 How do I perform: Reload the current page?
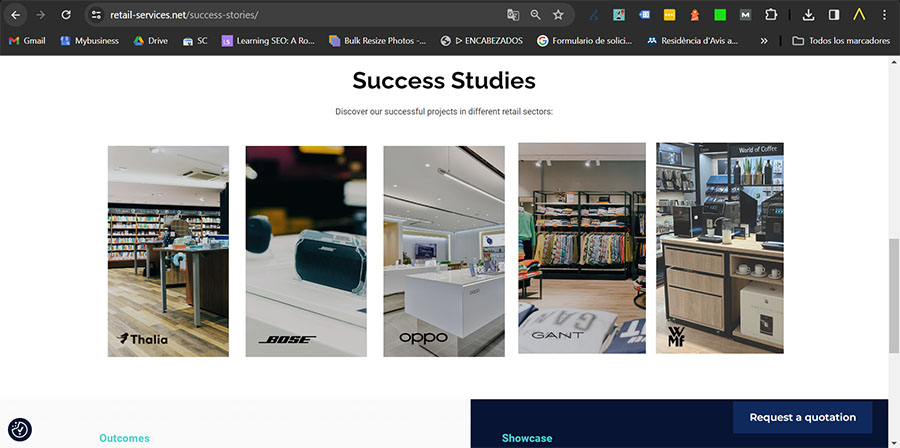click(66, 15)
